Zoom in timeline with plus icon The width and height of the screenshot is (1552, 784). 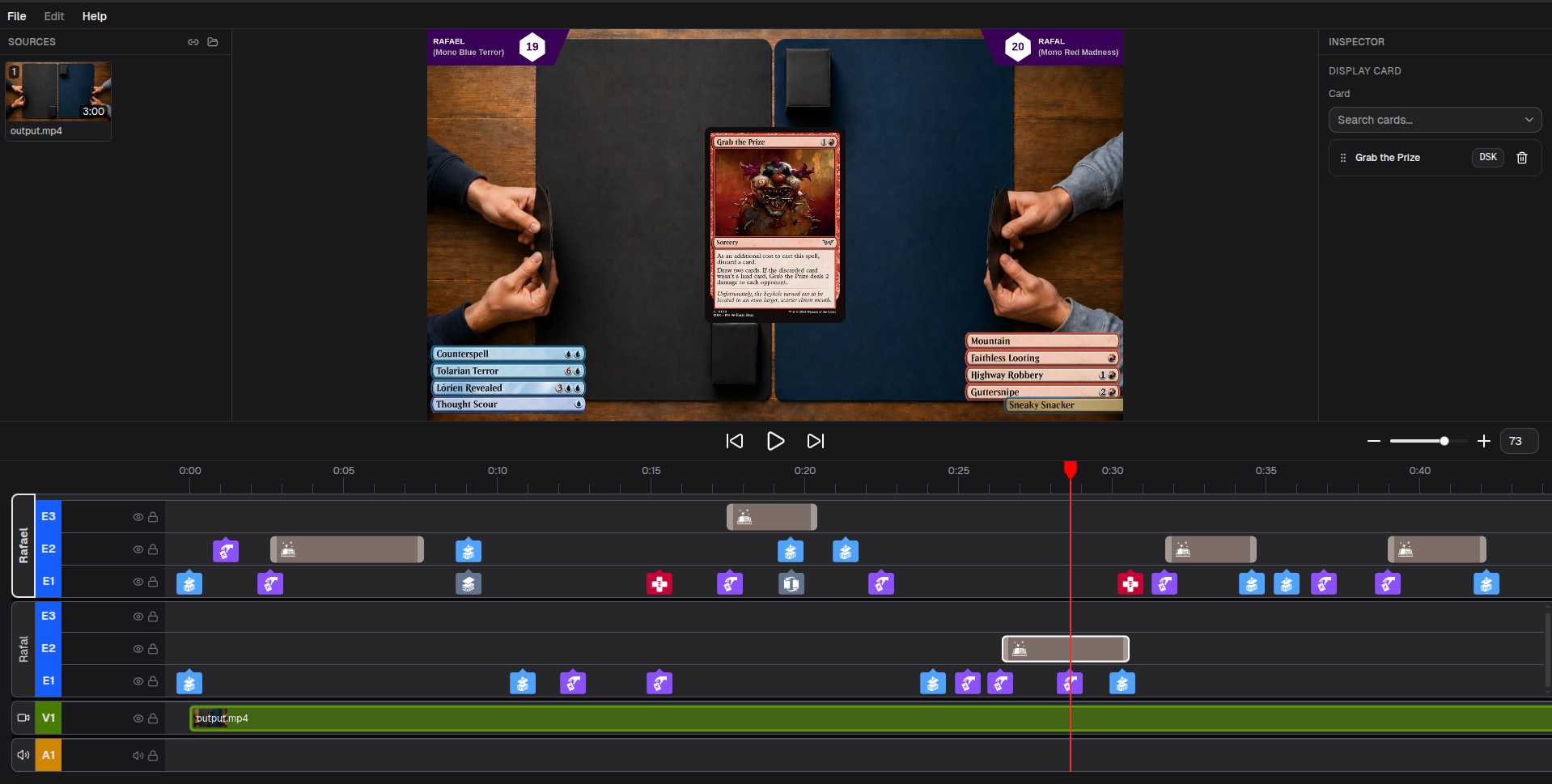1484,441
